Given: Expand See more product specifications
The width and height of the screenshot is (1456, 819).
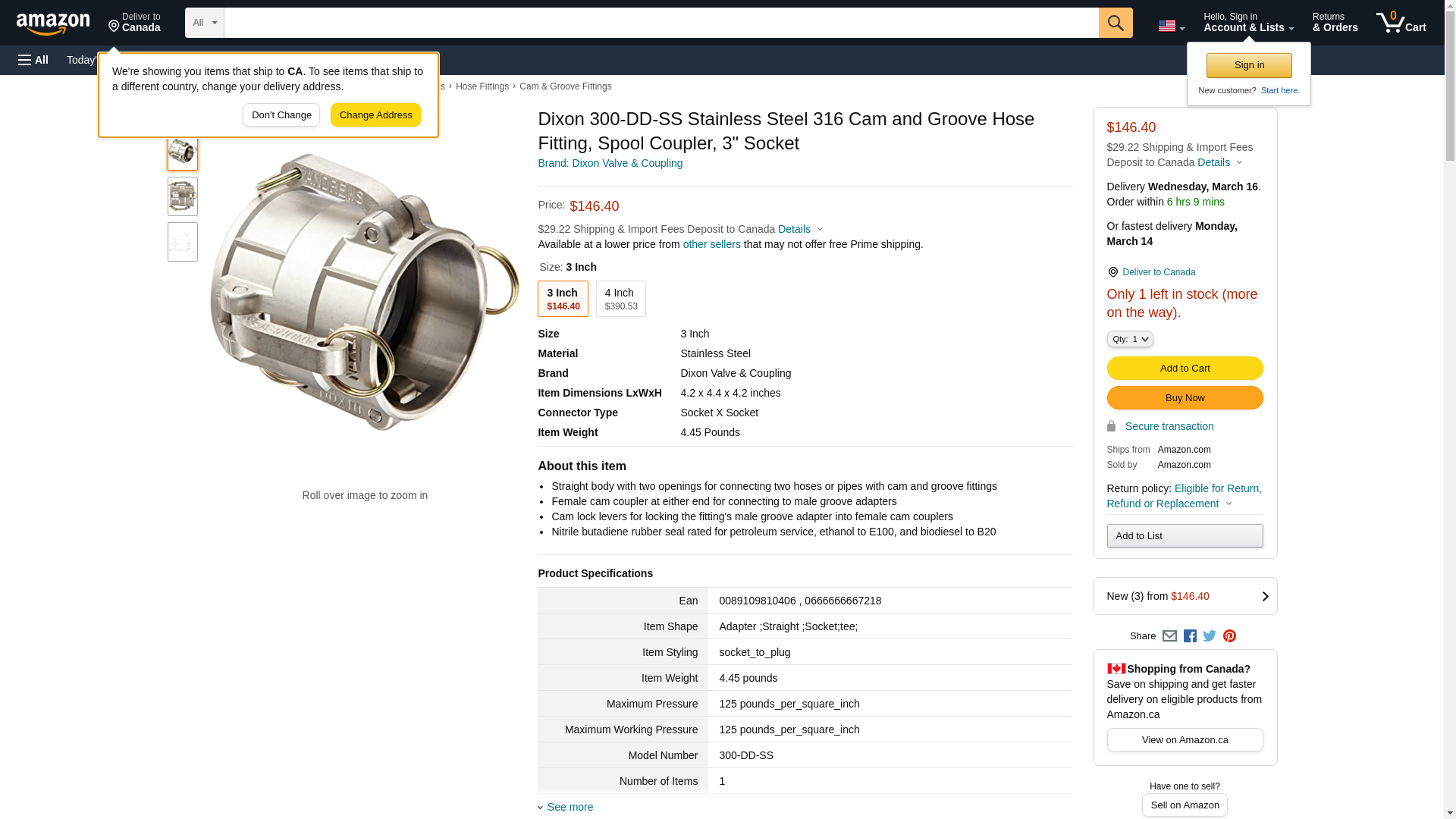Looking at the screenshot, I should [x=570, y=807].
